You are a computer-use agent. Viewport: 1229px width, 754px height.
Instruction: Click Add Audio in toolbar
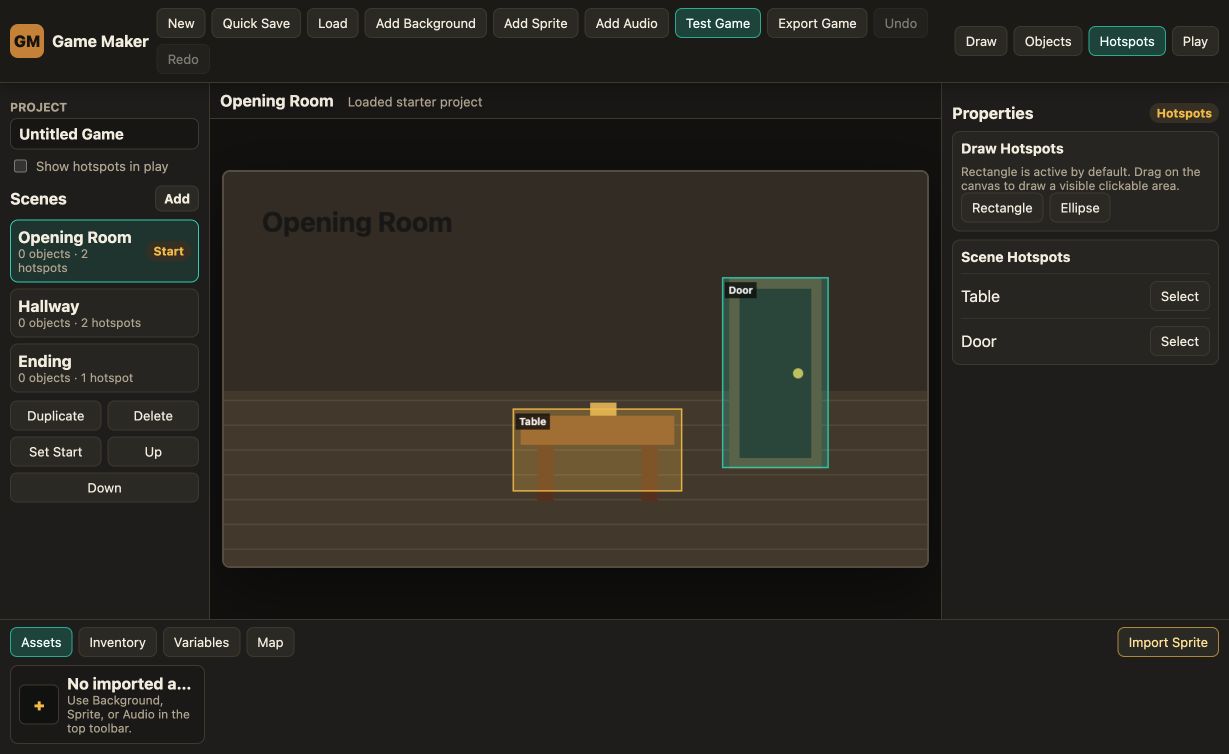[627, 23]
